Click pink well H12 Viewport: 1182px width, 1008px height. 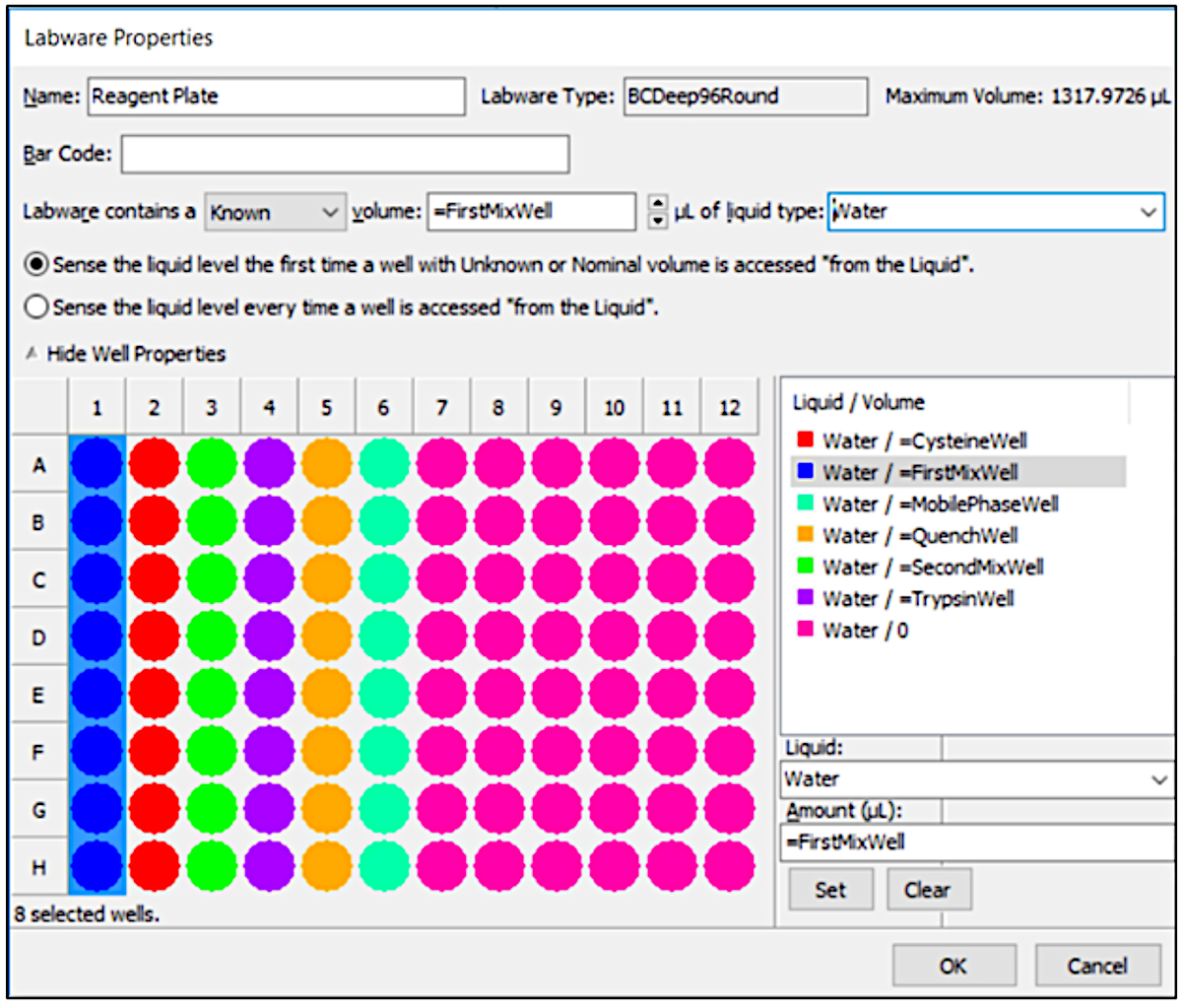coord(729,868)
